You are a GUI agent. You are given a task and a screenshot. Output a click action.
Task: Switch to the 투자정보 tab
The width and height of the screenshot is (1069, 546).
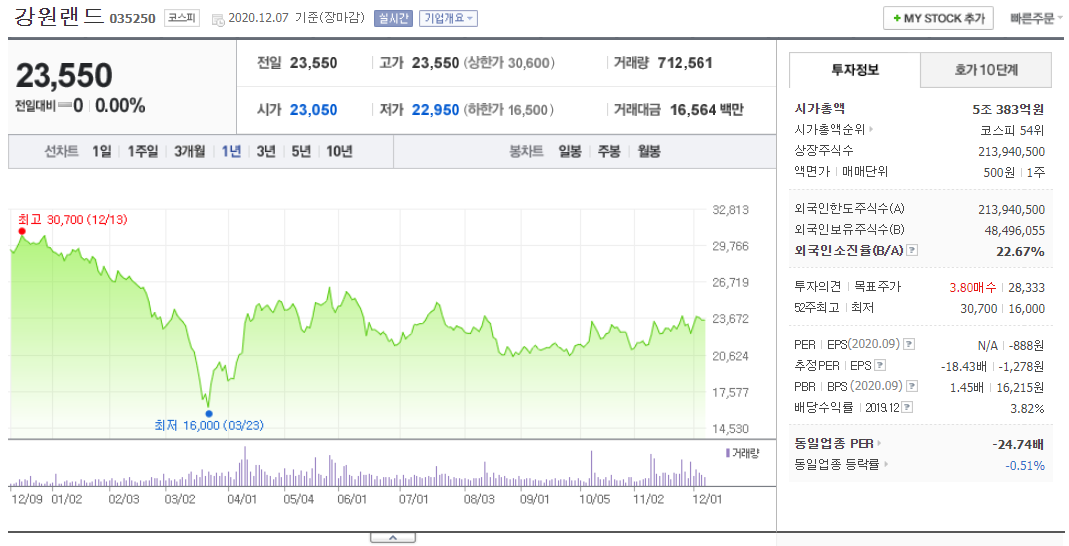click(855, 70)
